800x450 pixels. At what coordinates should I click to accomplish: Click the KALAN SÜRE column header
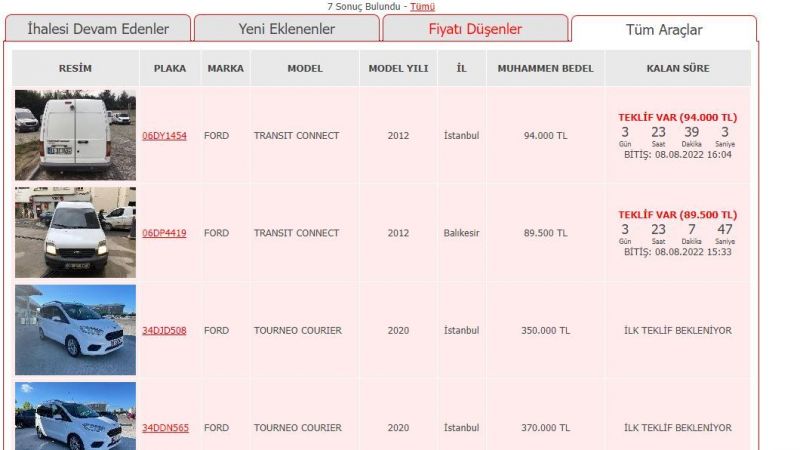pyautogui.click(x=678, y=68)
